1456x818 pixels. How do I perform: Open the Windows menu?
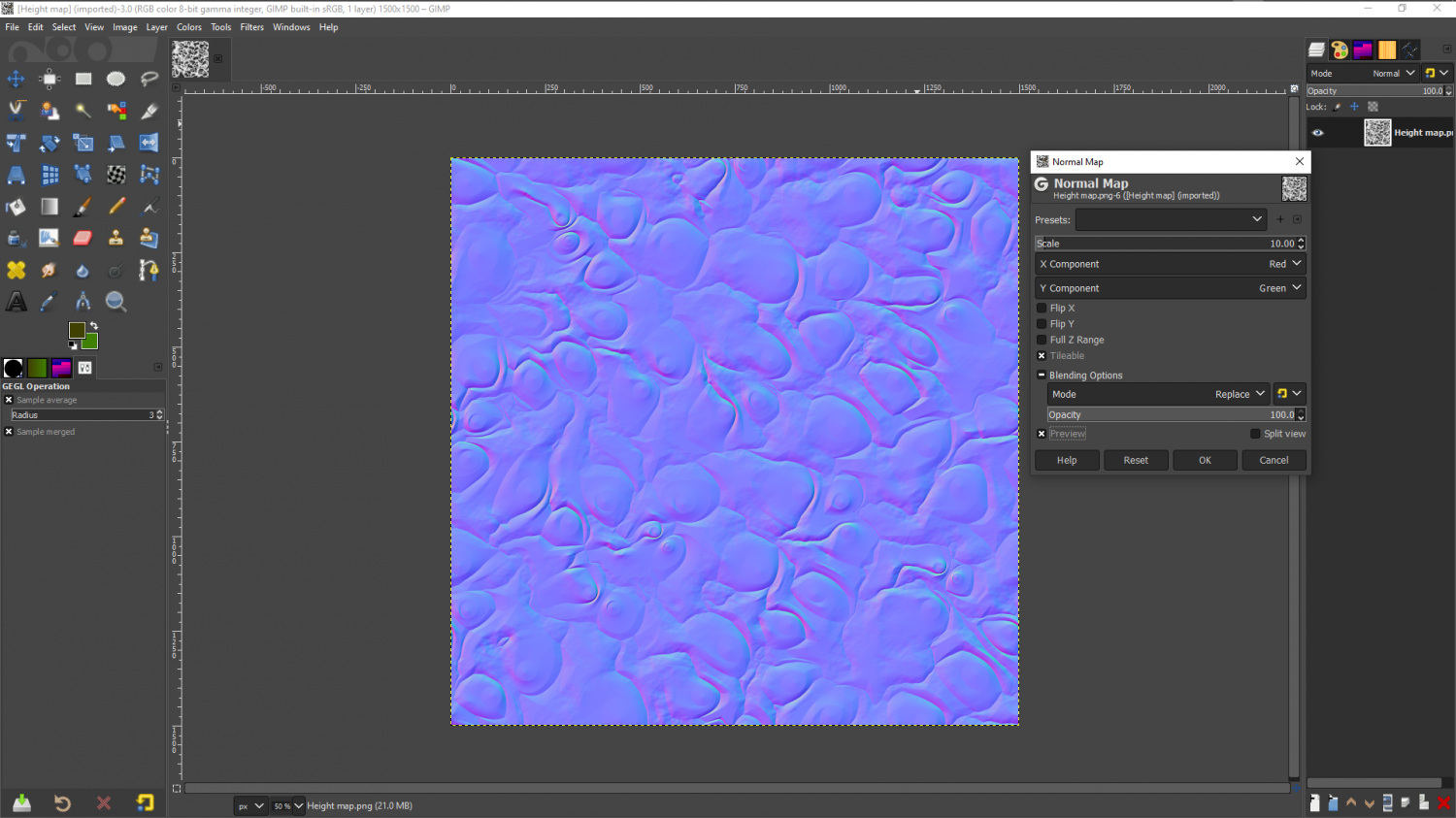coord(291,27)
